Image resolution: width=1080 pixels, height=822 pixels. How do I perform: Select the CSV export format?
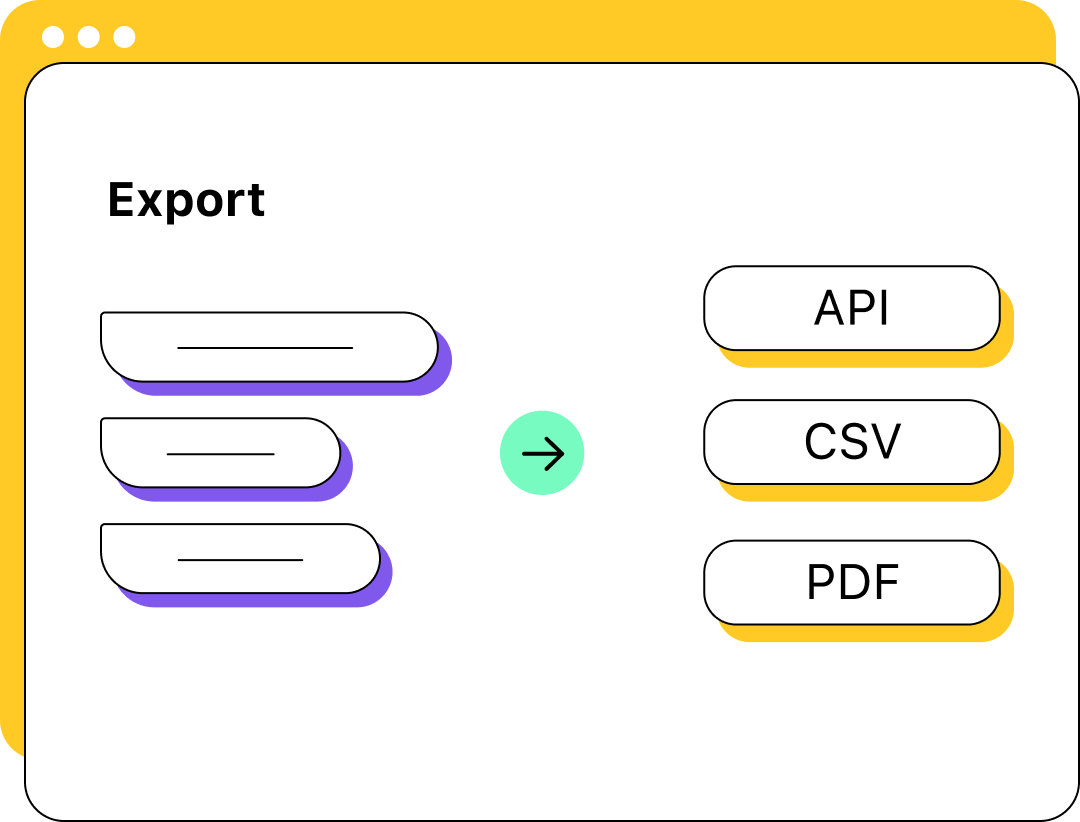(x=851, y=442)
